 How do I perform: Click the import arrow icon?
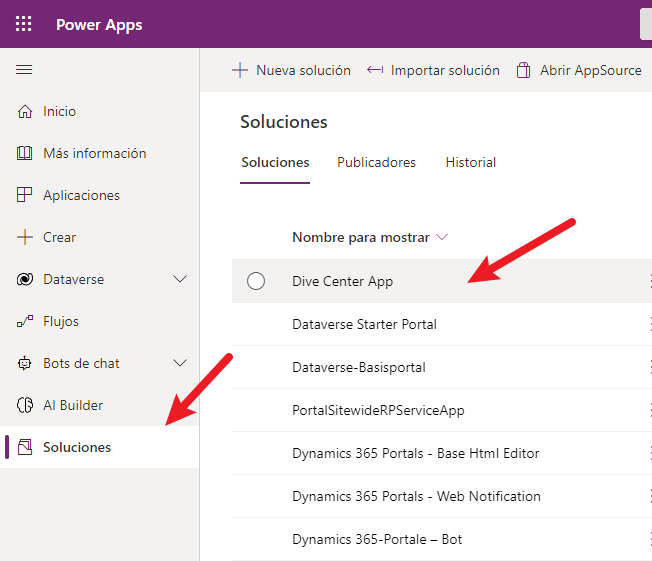click(375, 70)
